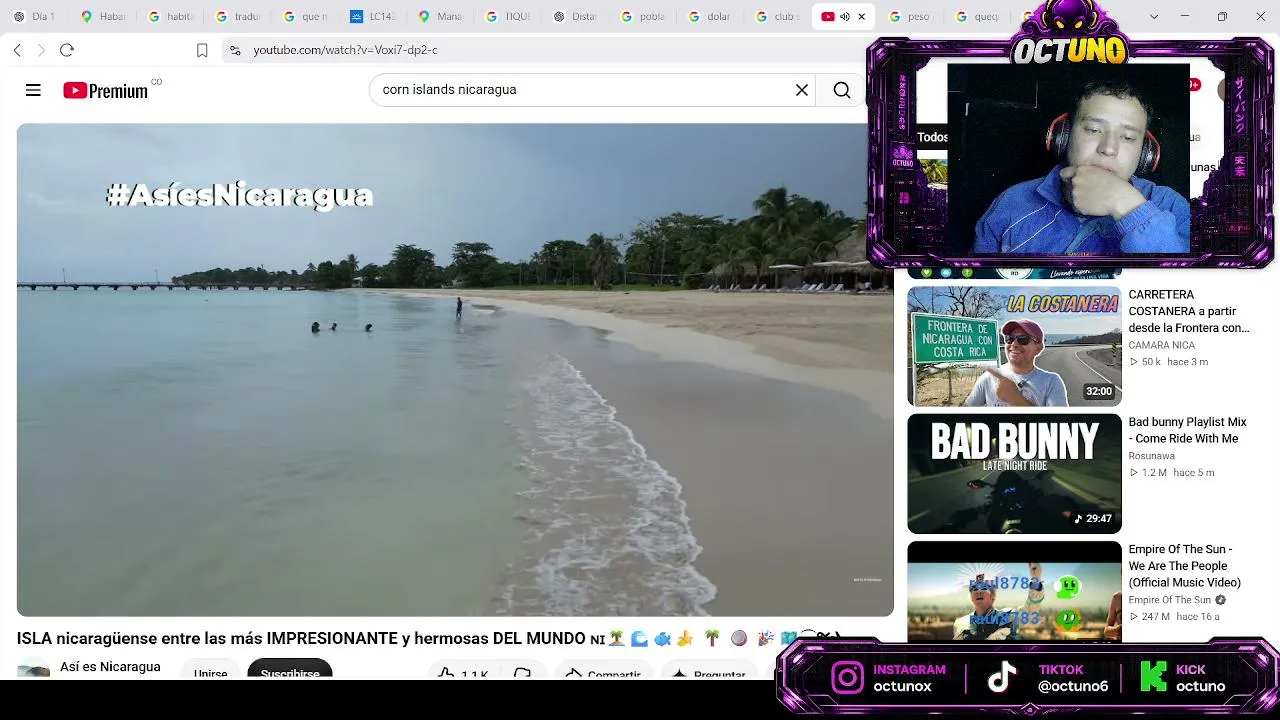Go back with the browser back arrow
The width and height of the screenshot is (1280, 720).
(17, 50)
